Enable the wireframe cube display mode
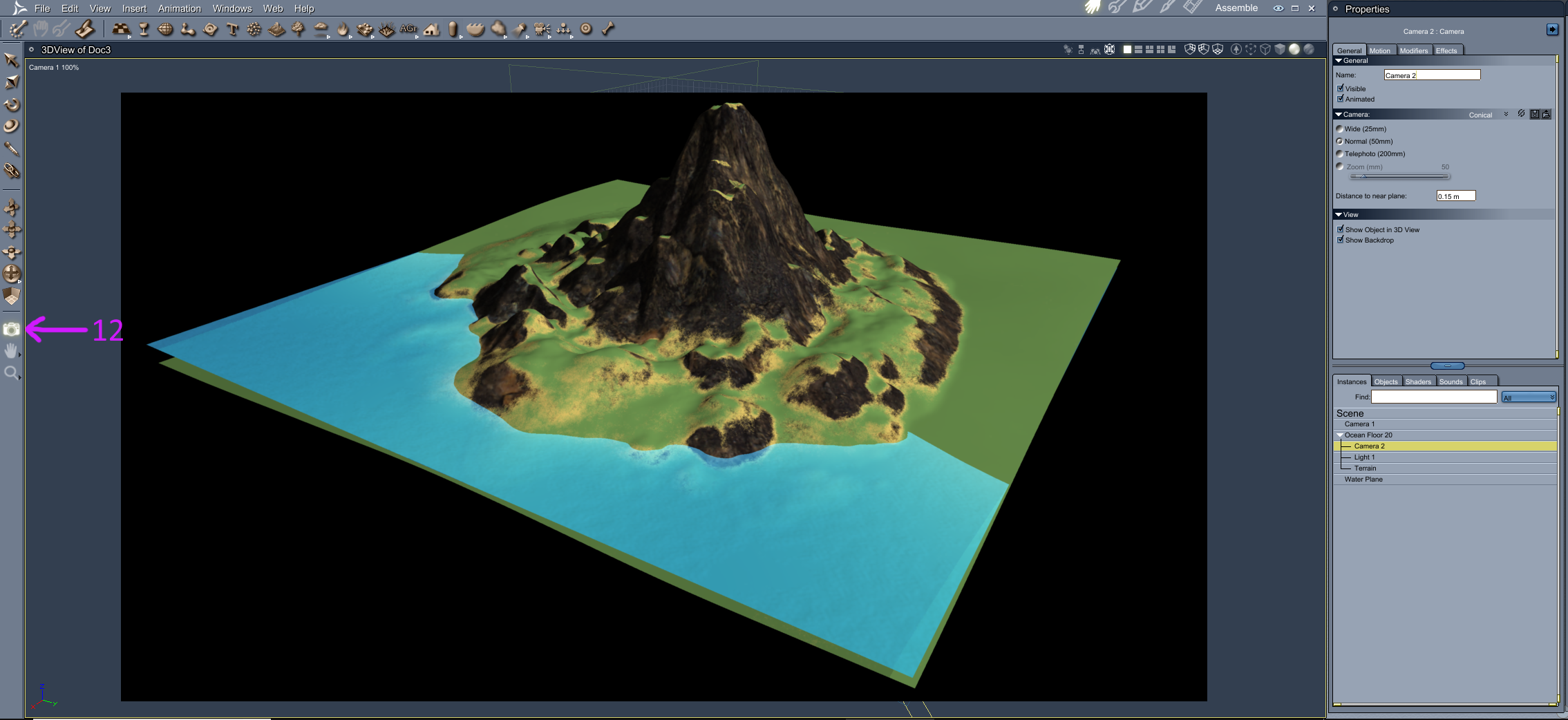Viewport: 1568px width, 720px height. (x=1265, y=49)
